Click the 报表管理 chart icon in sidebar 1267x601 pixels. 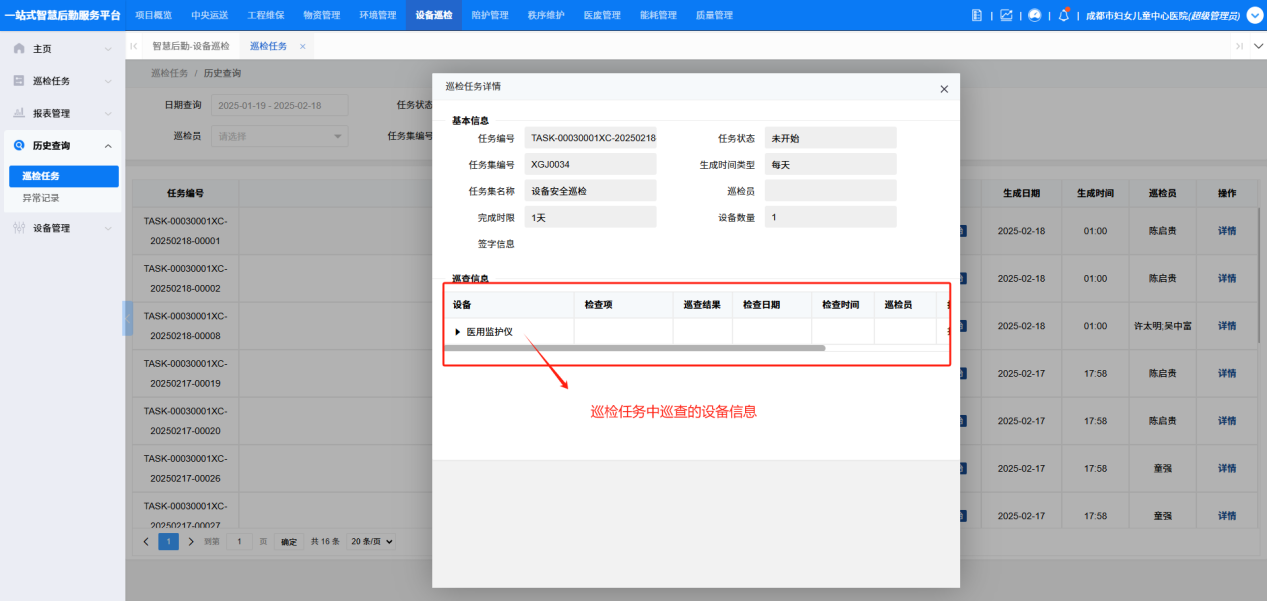click(x=19, y=113)
